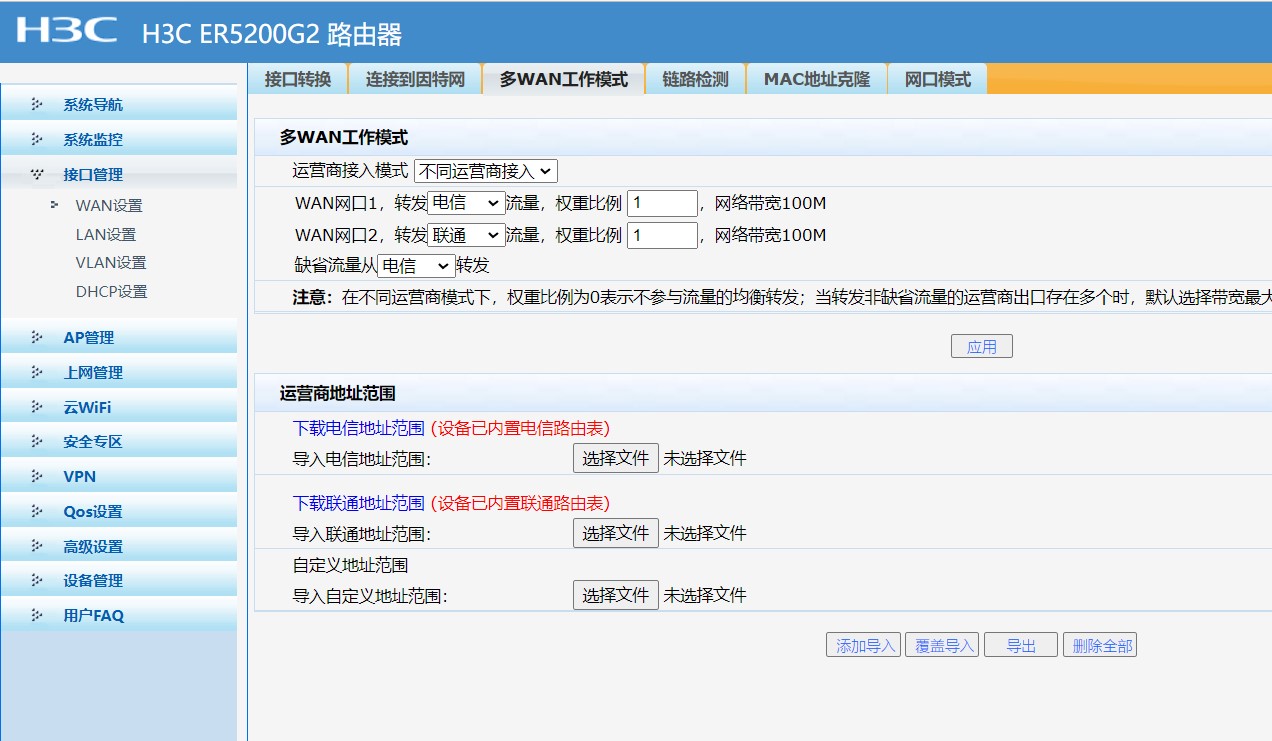Open WAN设置 in sidebar
This screenshot has height=741, width=1272.
click(109, 206)
